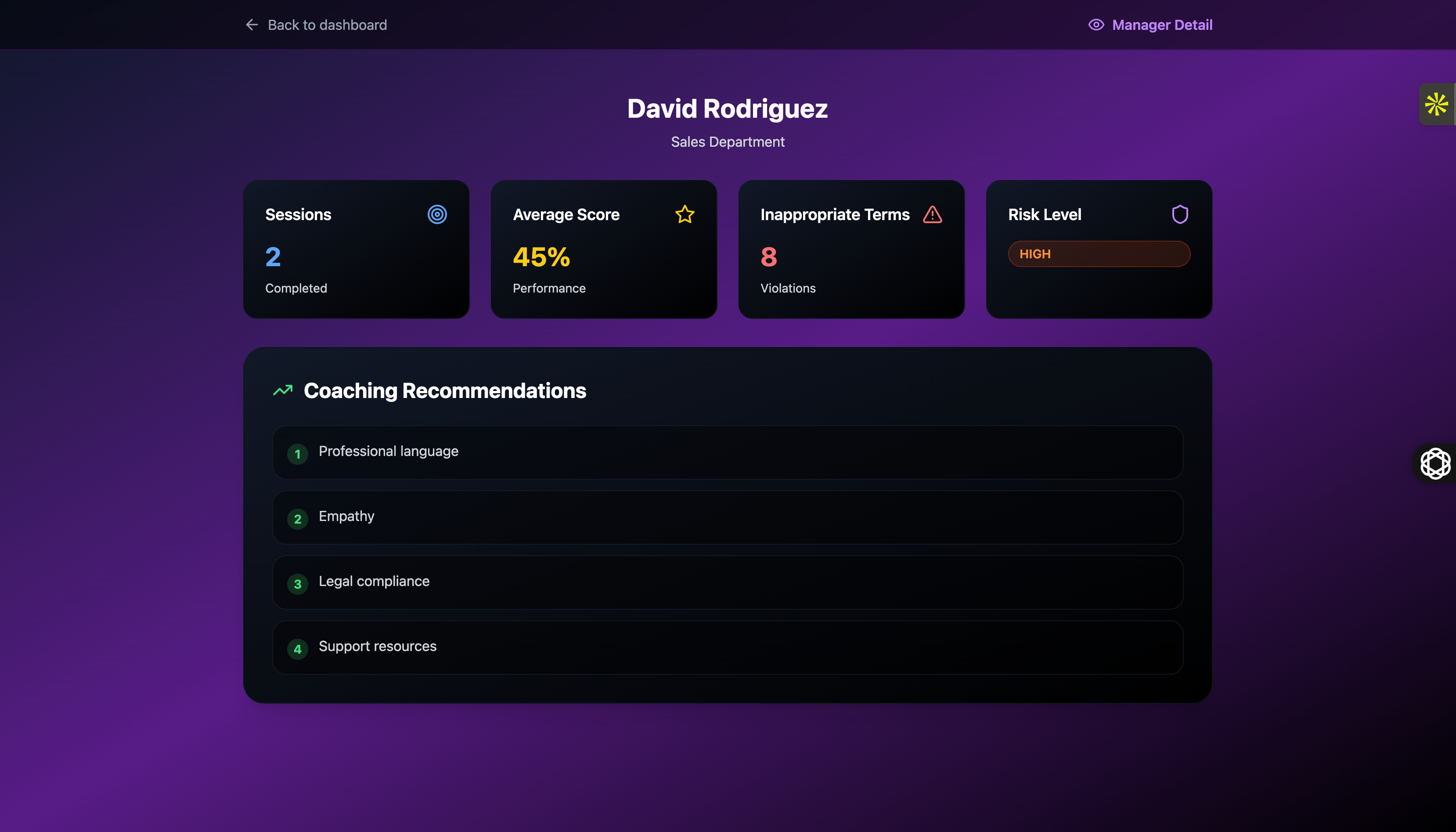Select the Professional language recommendation
1456x832 pixels.
(388, 452)
